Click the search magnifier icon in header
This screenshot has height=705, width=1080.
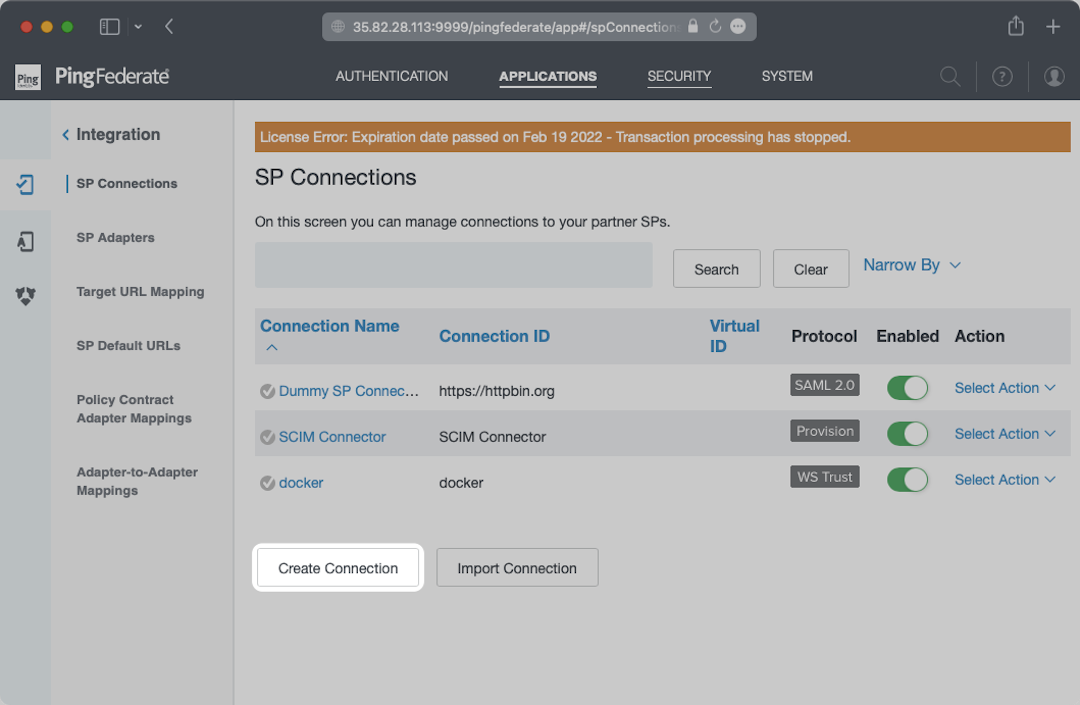click(x=950, y=77)
